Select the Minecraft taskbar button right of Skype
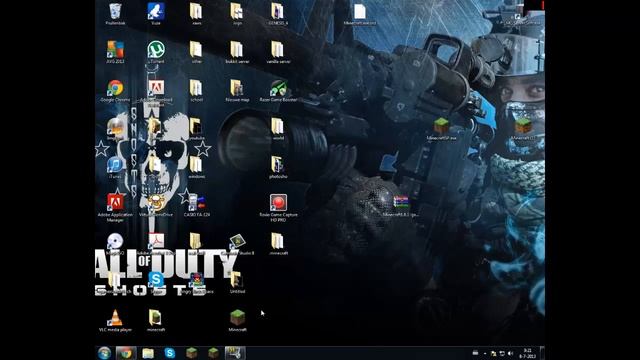 191,353
